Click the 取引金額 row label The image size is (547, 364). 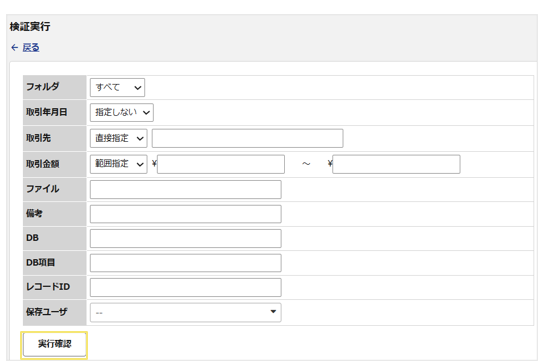pyautogui.click(x=43, y=164)
